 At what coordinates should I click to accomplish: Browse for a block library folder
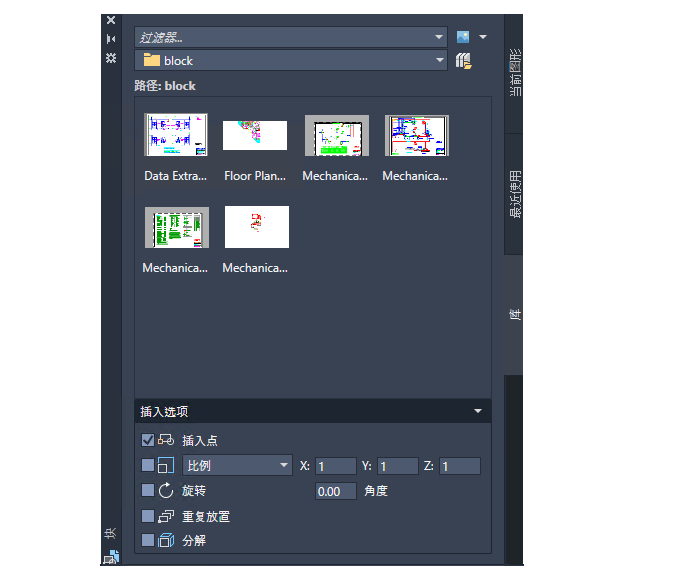point(464,61)
